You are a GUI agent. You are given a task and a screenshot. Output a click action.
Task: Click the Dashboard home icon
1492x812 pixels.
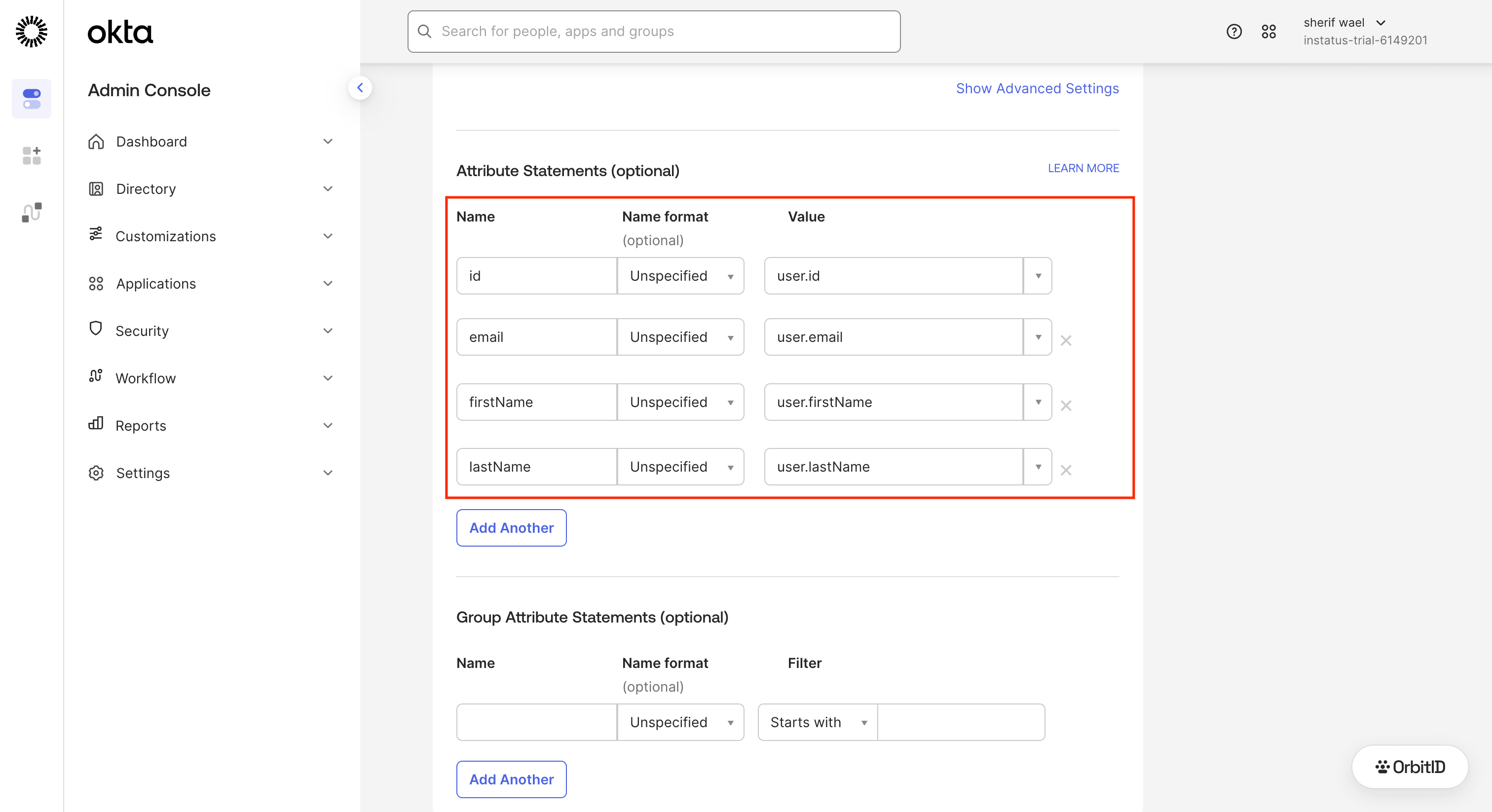[96, 141]
